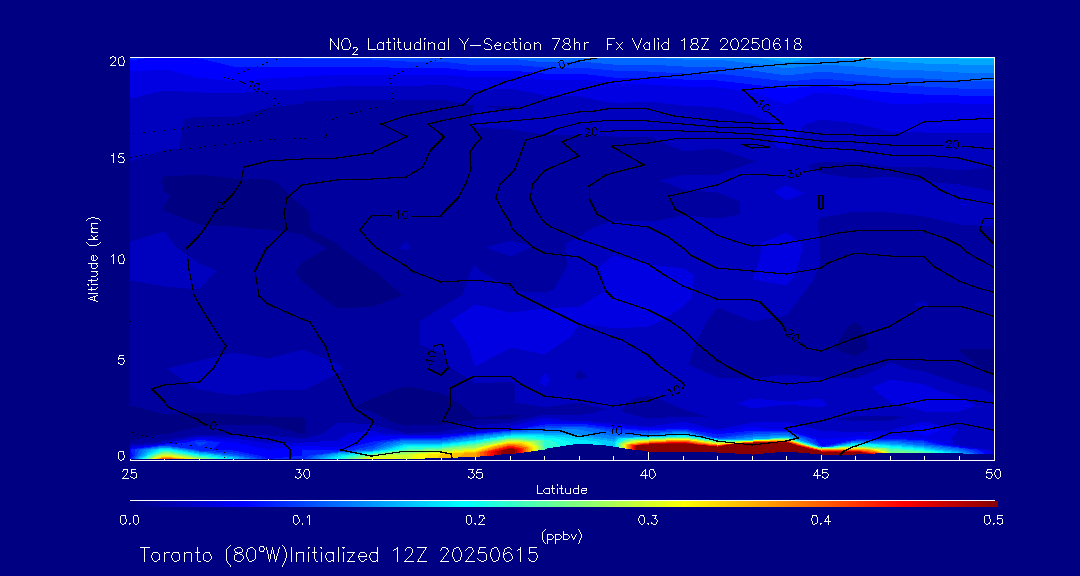The height and width of the screenshot is (576, 1080).
Task: Click the 0.1 colorbar tick label
Action: pos(302,521)
